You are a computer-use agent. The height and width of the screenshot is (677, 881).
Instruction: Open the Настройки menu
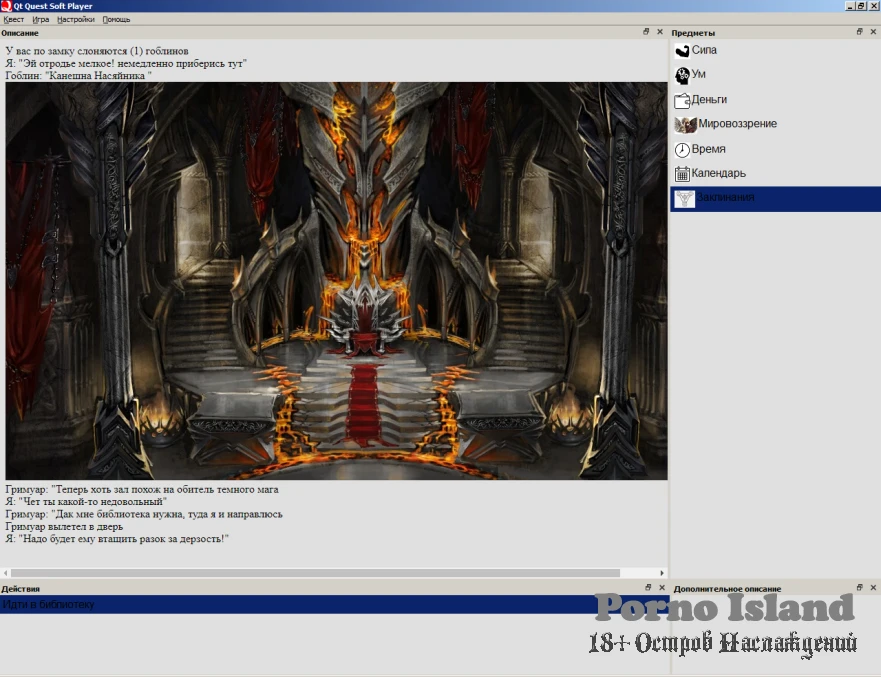click(76, 19)
